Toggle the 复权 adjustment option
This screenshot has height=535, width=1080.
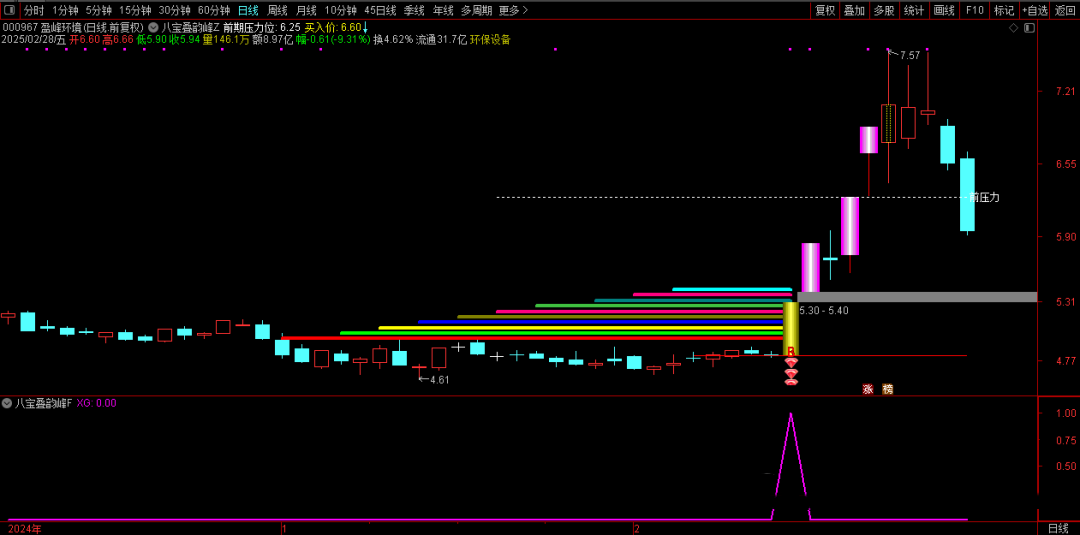(825, 10)
